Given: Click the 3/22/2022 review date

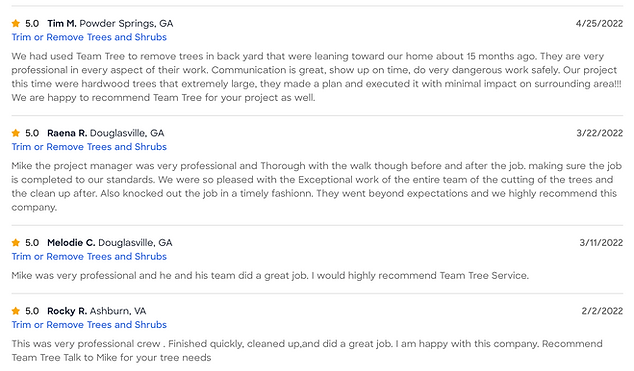Looking at the screenshot, I should pyautogui.click(x=600, y=133).
